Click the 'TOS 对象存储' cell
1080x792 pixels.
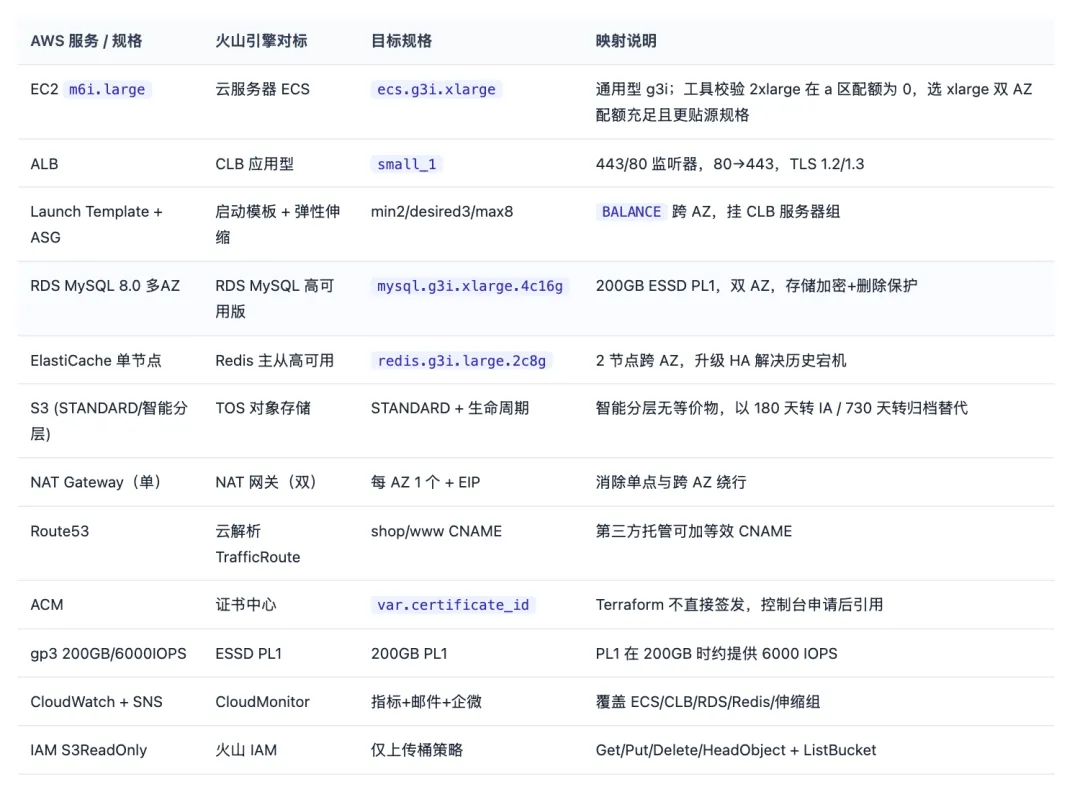(262, 408)
